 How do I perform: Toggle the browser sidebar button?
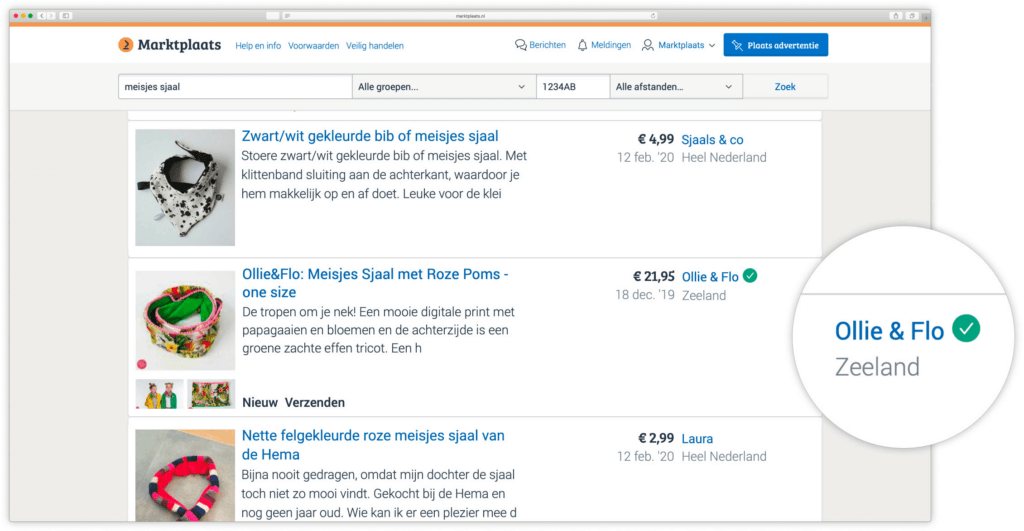66,16
